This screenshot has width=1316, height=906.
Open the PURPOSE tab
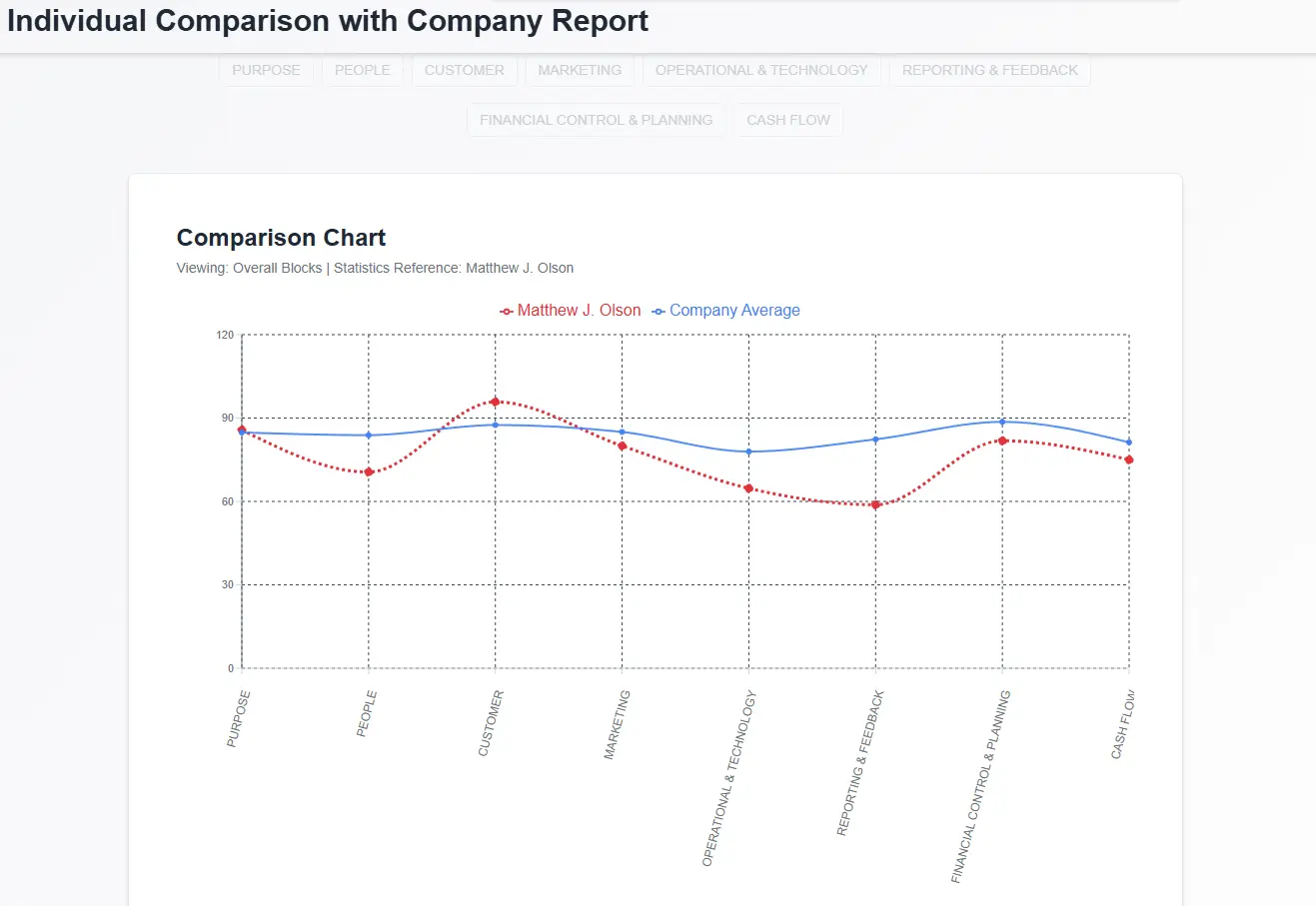(266, 70)
